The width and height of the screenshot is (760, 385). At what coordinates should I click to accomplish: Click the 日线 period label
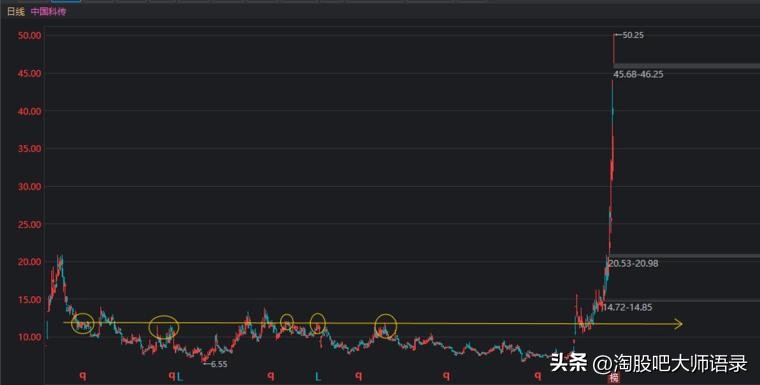click(x=16, y=12)
